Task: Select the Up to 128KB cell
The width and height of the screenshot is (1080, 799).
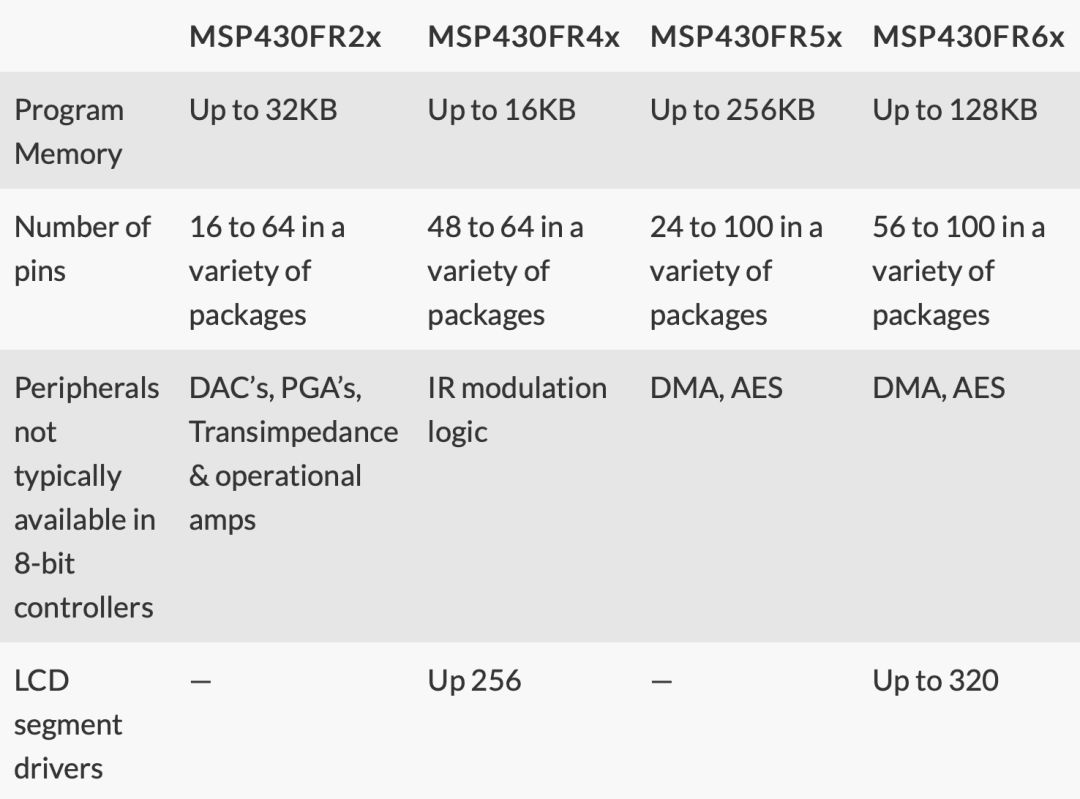Action: (x=954, y=110)
